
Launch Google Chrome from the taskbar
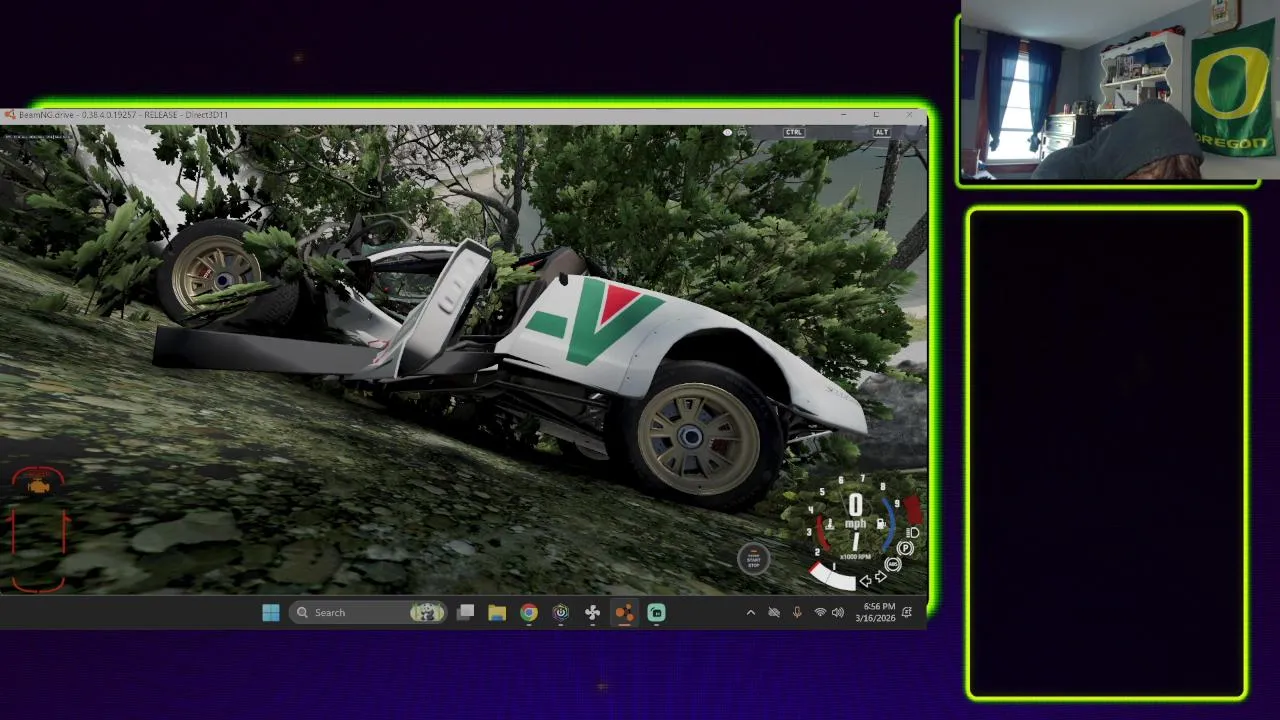[529, 612]
